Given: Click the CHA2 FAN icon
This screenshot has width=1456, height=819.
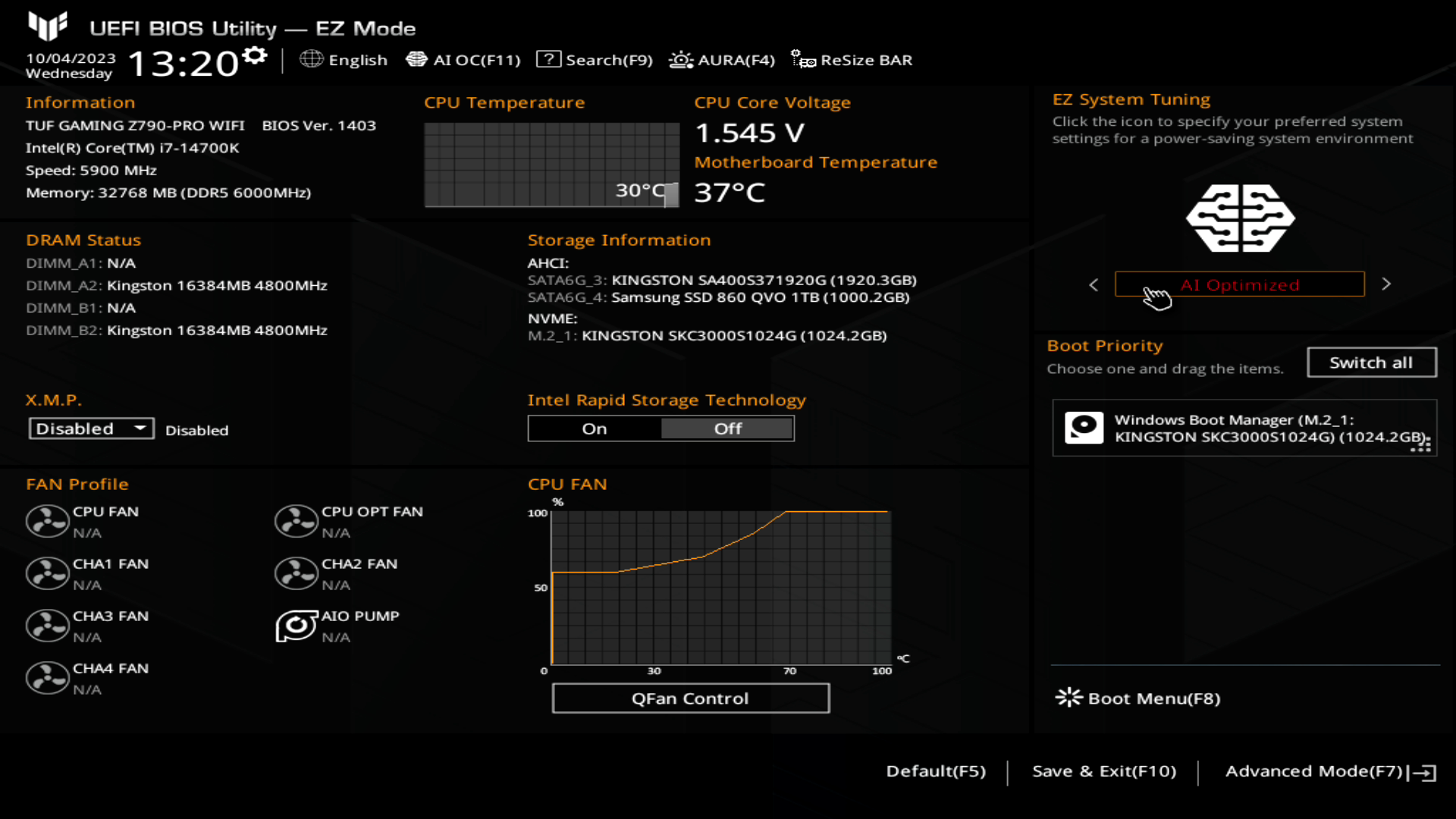Looking at the screenshot, I should point(297,574).
